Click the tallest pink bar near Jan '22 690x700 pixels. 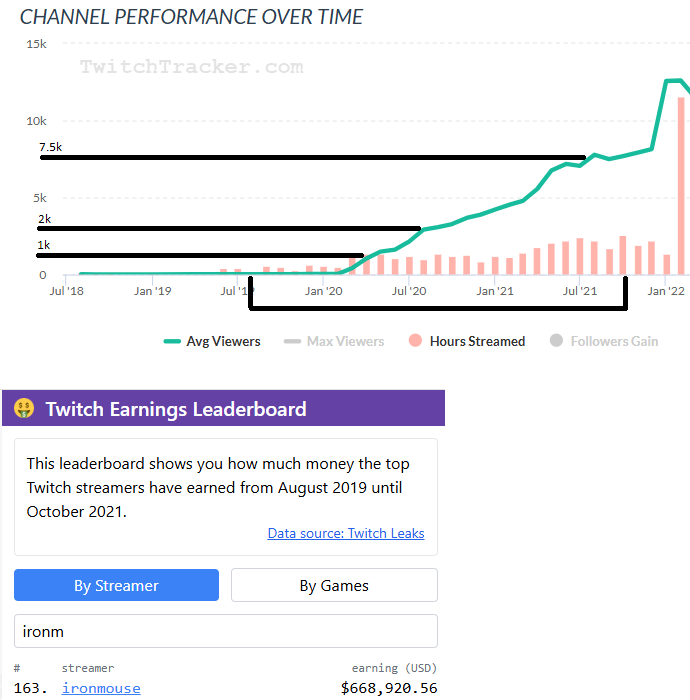pos(681,185)
